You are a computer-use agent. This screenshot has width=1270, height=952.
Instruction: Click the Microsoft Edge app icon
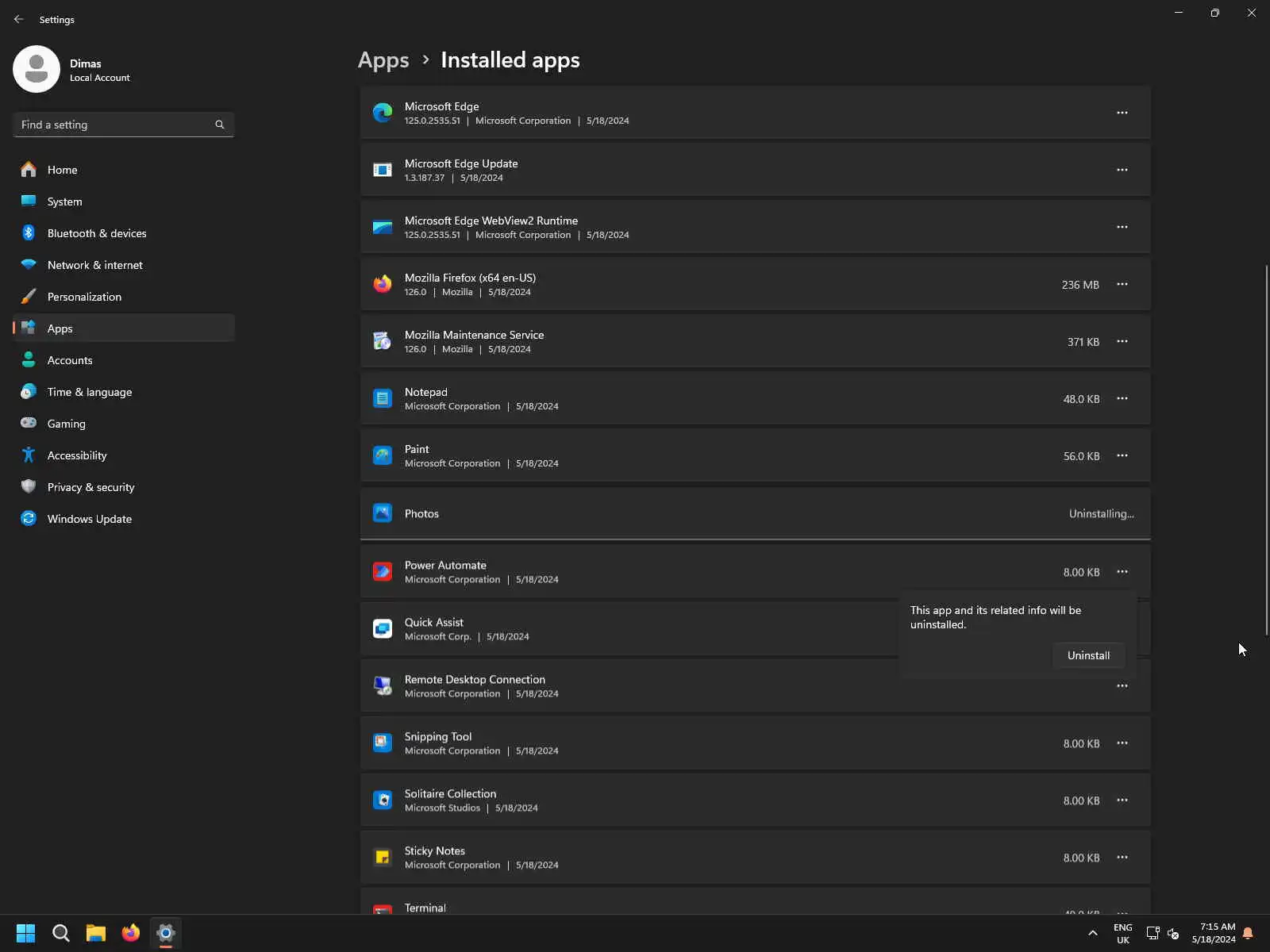[x=383, y=113]
